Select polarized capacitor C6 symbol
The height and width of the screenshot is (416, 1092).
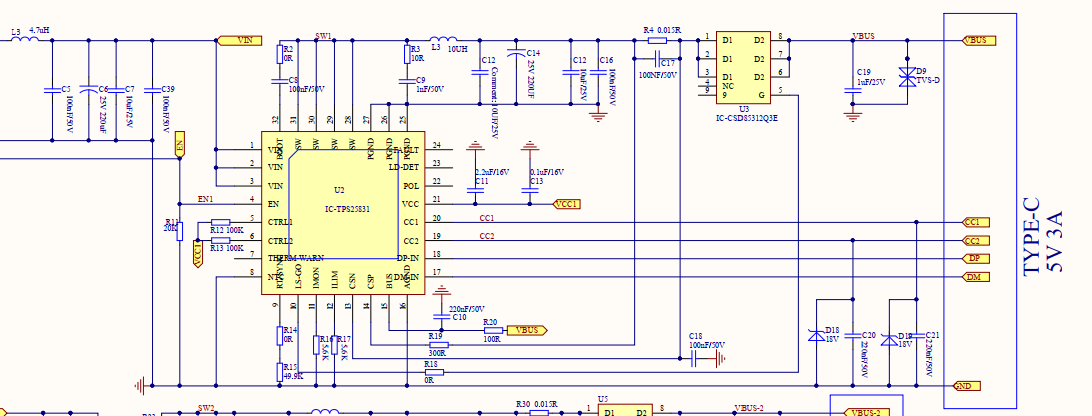[88, 89]
